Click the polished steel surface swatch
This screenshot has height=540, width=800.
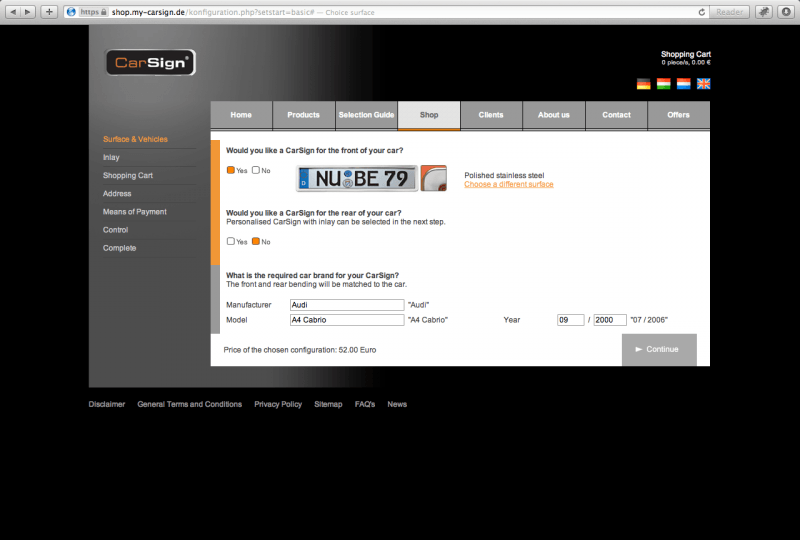[x=434, y=178]
